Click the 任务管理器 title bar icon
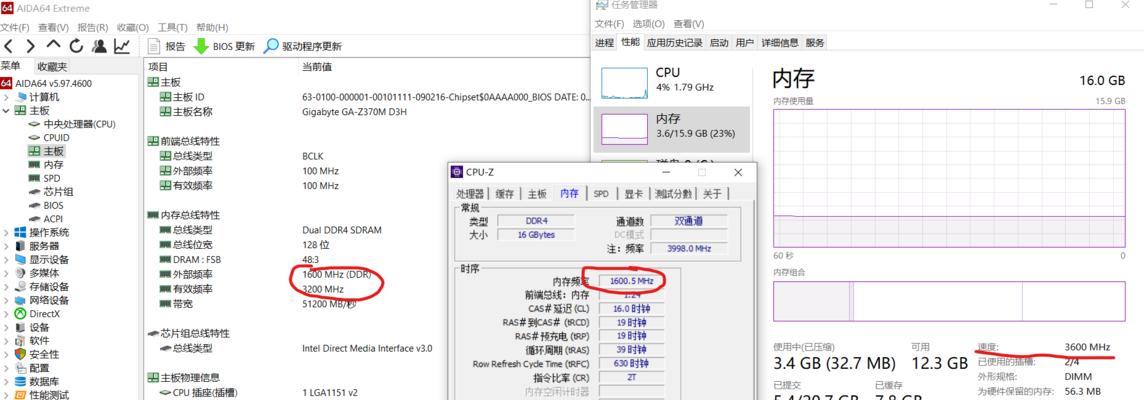This screenshot has height=400, width=1144. click(601, 4)
